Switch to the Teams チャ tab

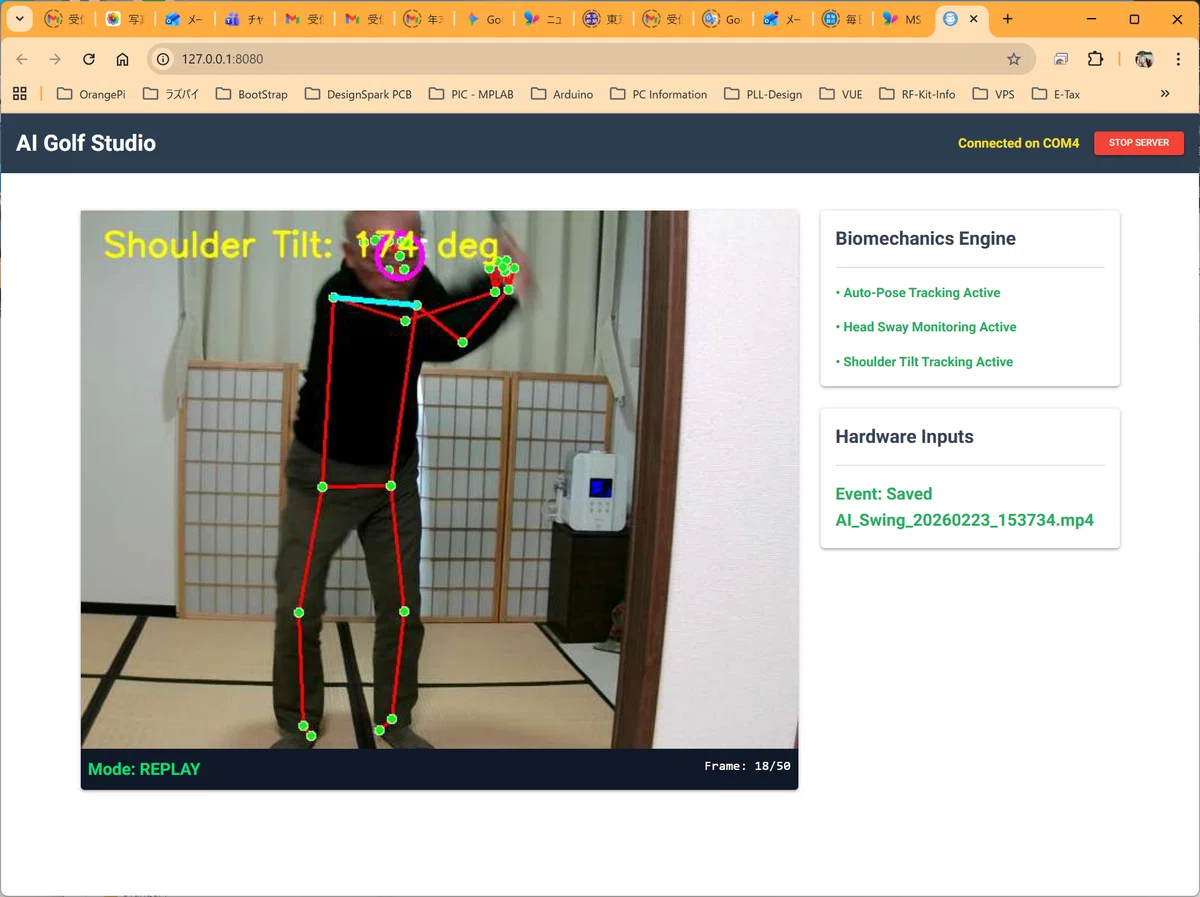pyautogui.click(x=244, y=19)
